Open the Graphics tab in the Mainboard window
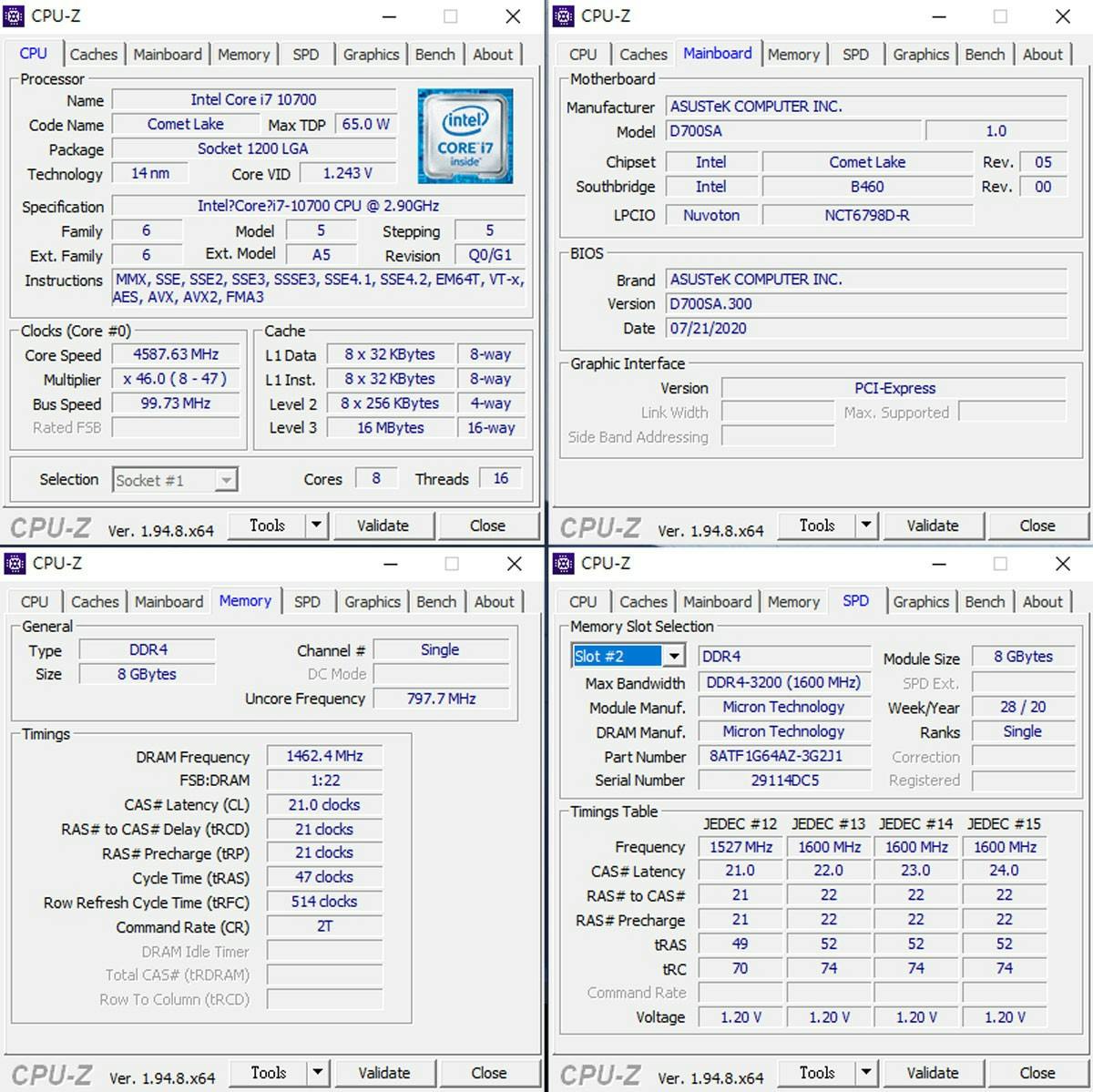The width and height of the screenshot is (1093, 1092). point(921,55)
